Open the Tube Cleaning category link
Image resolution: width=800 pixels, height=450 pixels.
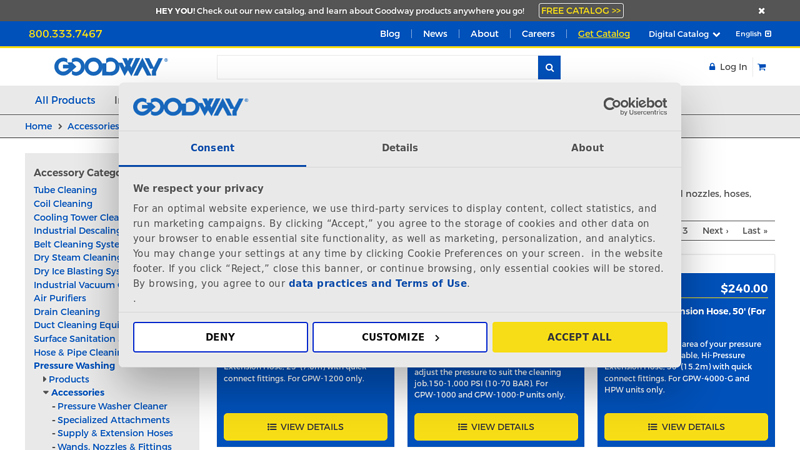tap(65, 190)
